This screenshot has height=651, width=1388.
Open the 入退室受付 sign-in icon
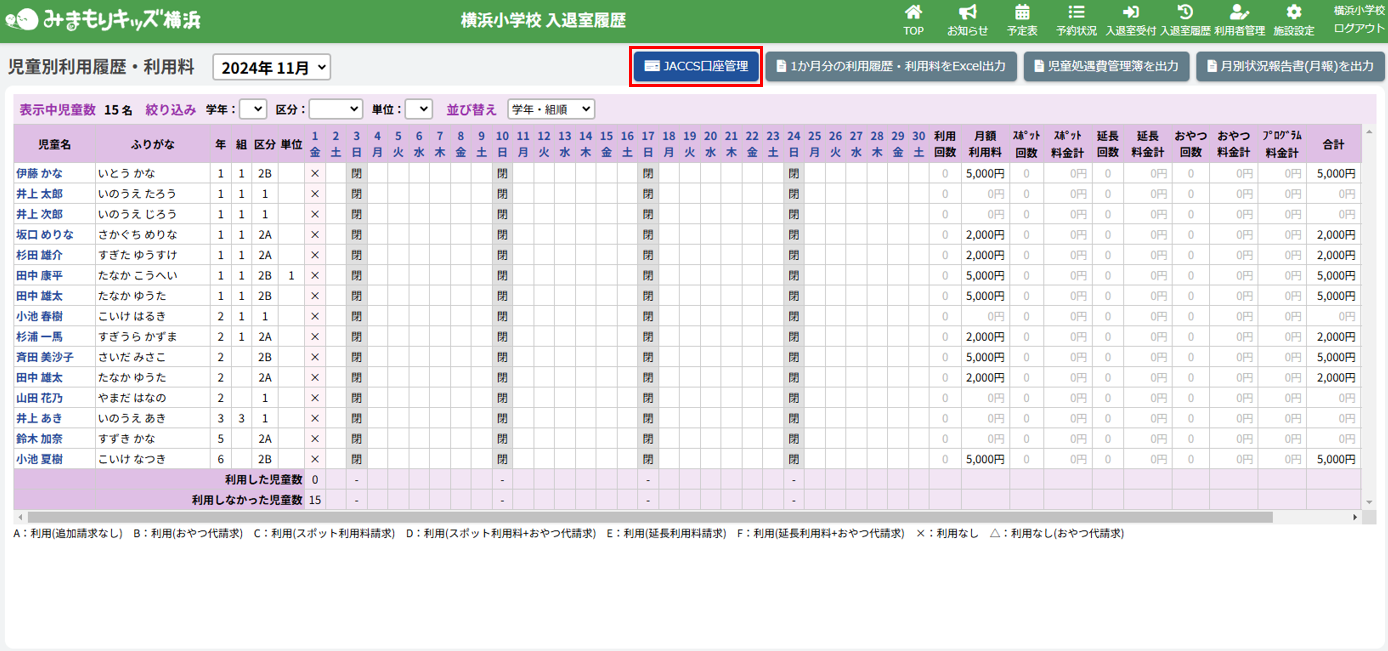tap(1130, 13)
